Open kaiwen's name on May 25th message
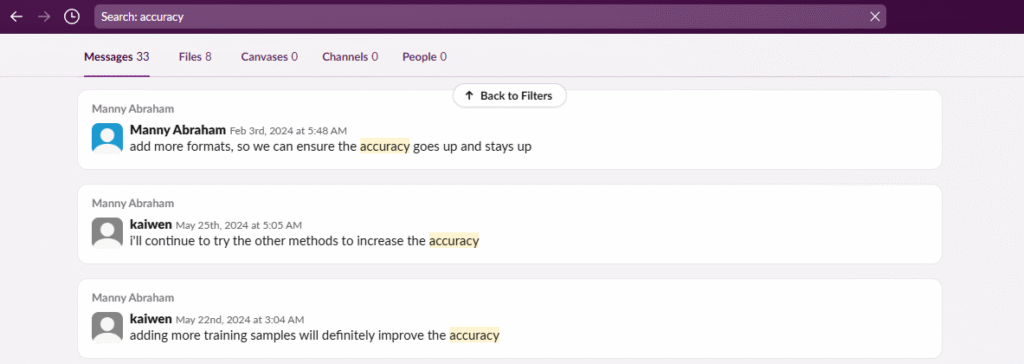 (x=151, y=224)
